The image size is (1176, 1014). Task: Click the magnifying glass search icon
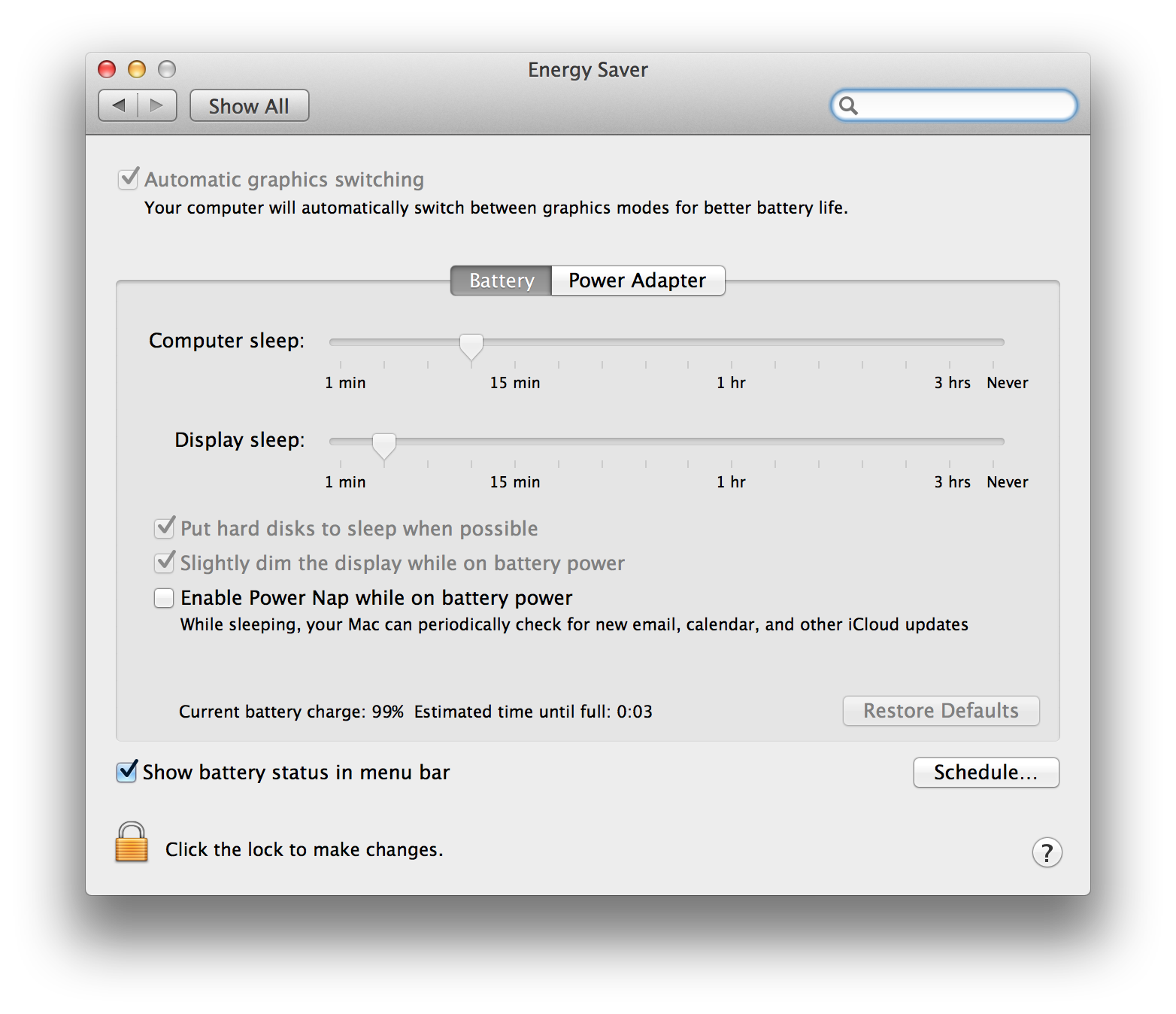[x=848, y=105]
